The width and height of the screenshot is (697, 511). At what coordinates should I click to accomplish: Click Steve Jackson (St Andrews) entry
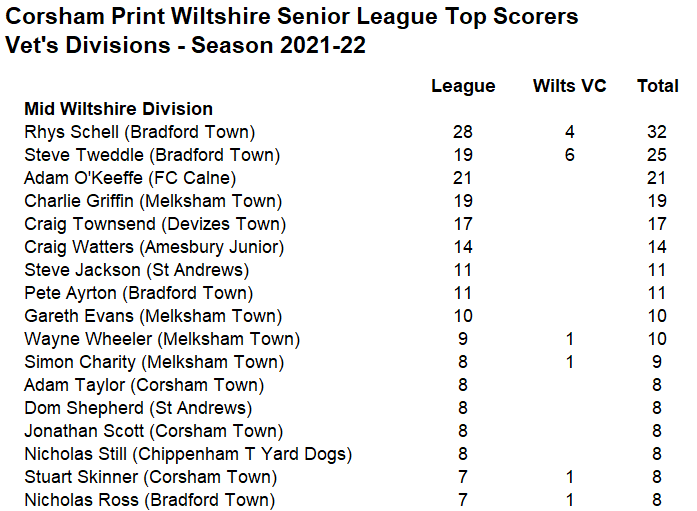click(136, 270)
